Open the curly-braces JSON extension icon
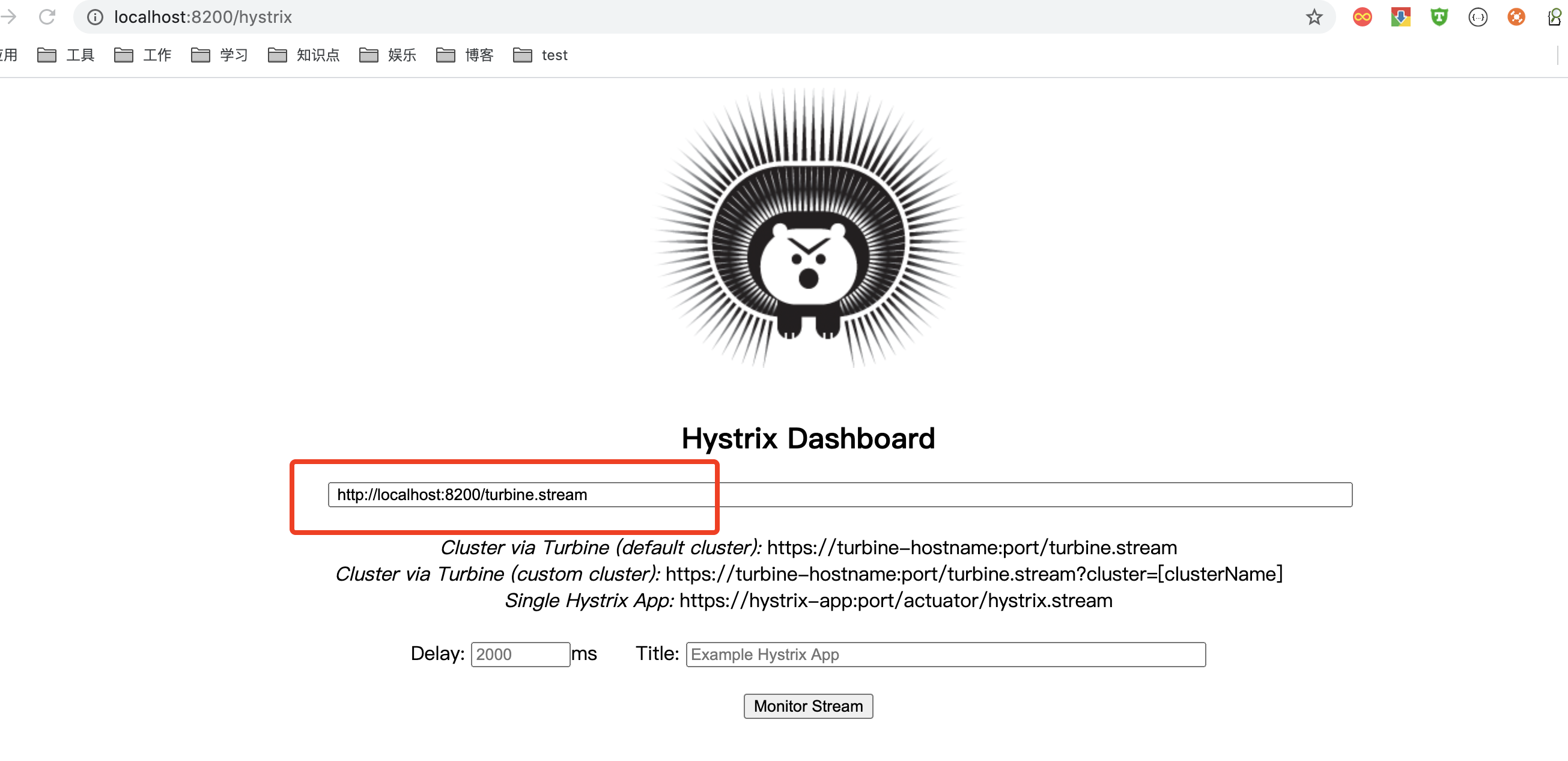 point(1477,17)
